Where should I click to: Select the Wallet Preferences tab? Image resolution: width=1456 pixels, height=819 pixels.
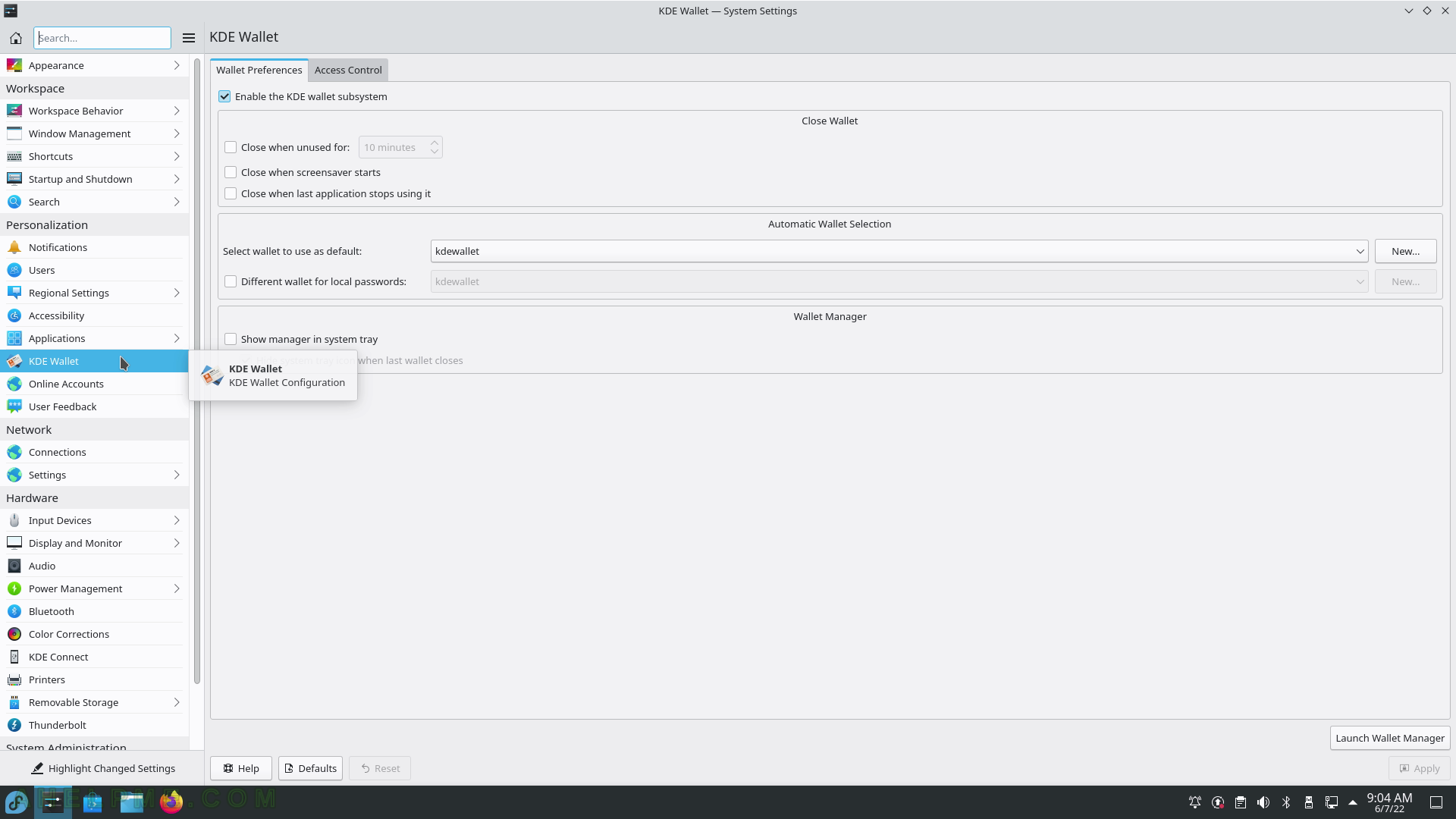coord(259,70)
